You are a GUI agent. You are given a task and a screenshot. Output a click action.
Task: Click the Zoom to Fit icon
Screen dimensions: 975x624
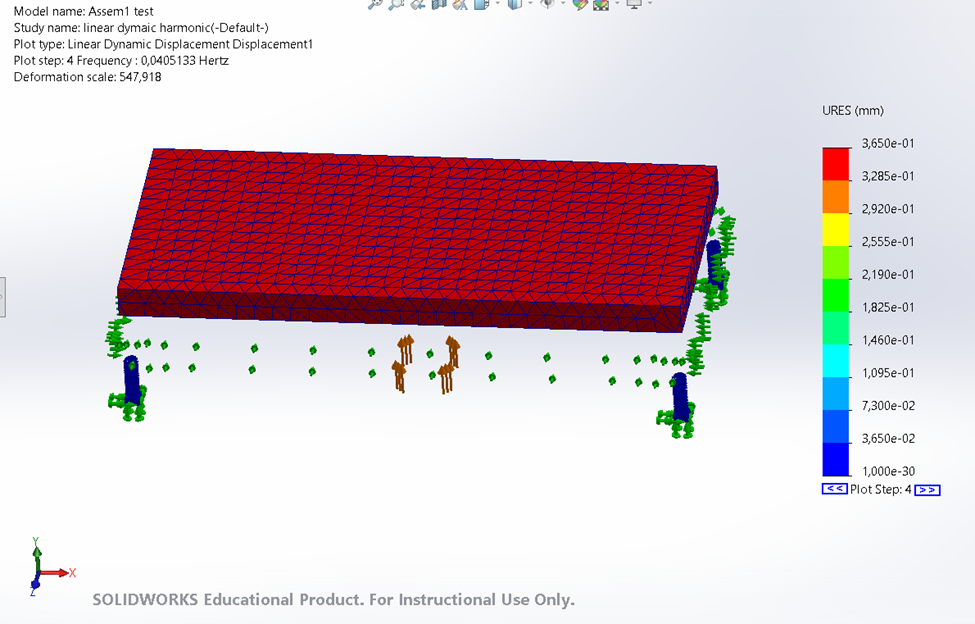(375, 4)
